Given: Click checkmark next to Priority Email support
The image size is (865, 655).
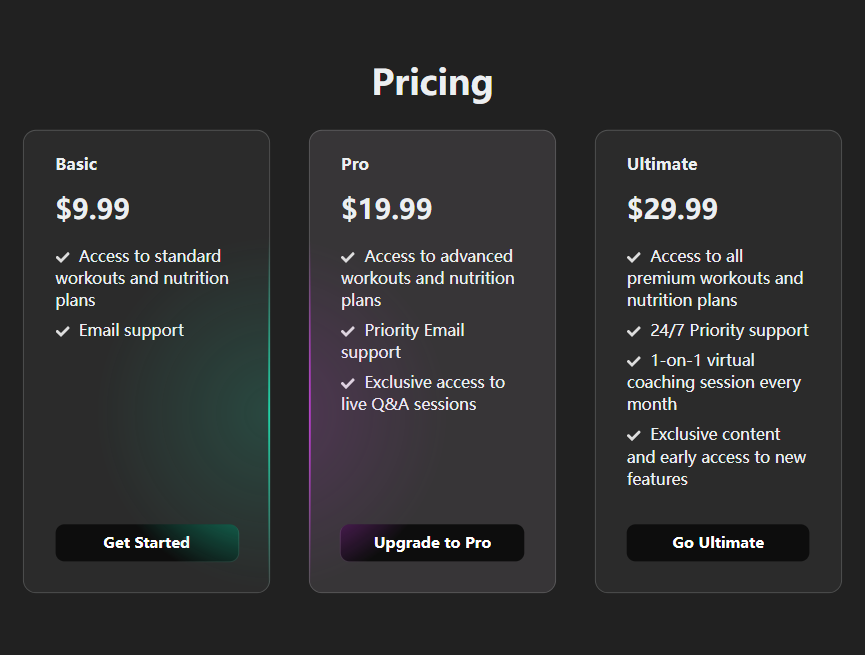Looking at the screenshot, I should coord(348,331).
